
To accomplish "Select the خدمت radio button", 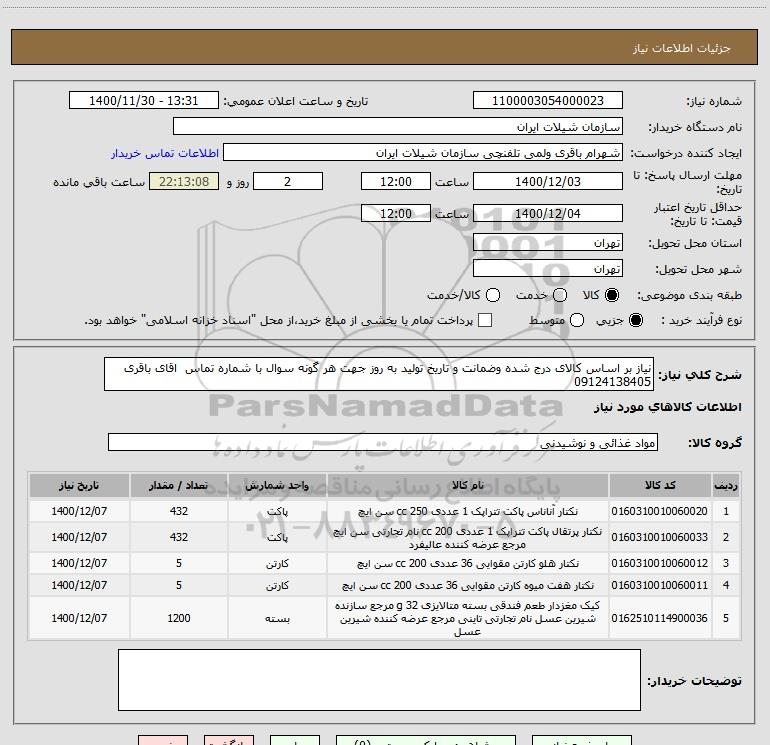I will click(x=560, y=295).
